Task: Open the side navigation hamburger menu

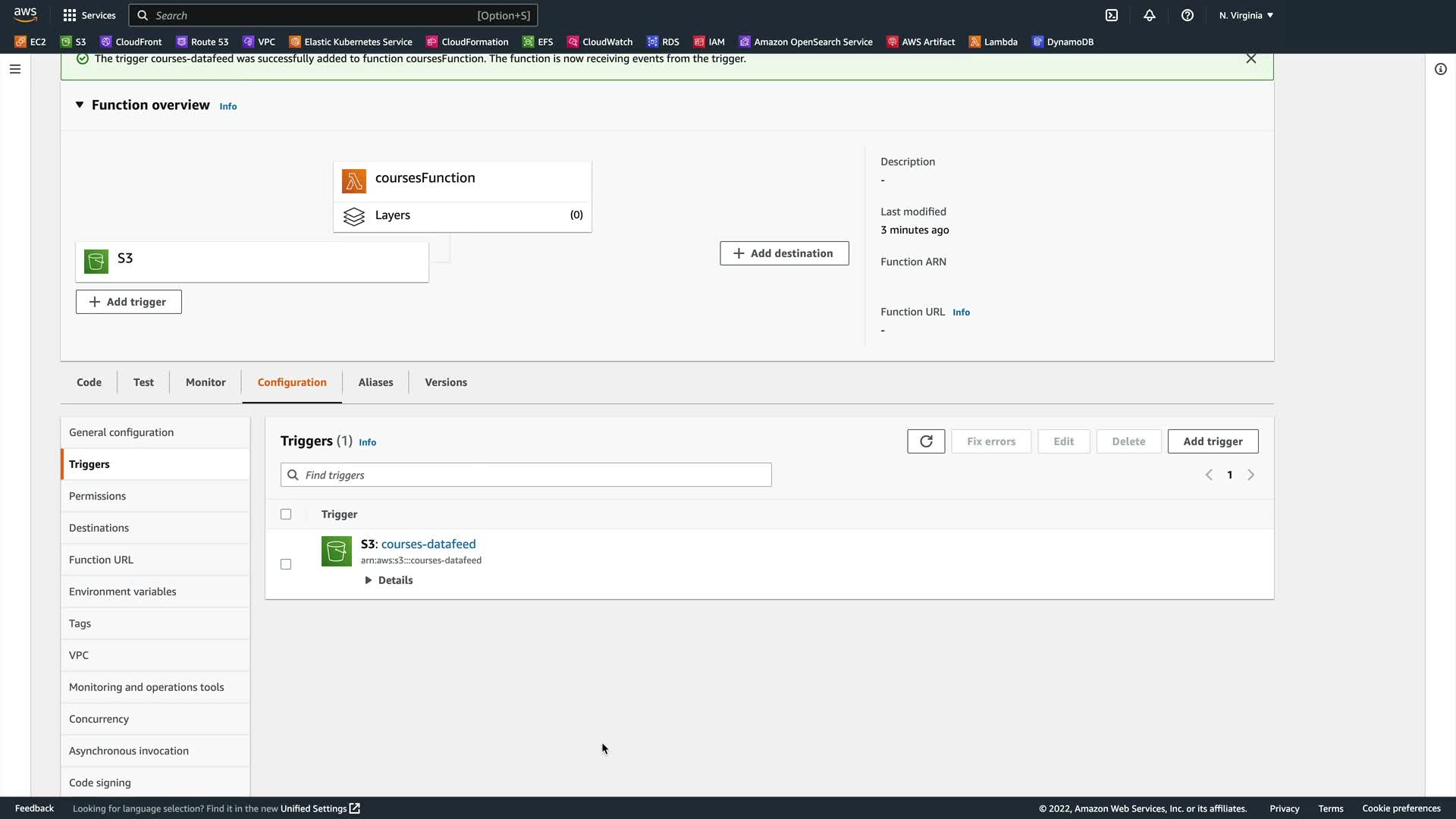Action: point(15,69)
